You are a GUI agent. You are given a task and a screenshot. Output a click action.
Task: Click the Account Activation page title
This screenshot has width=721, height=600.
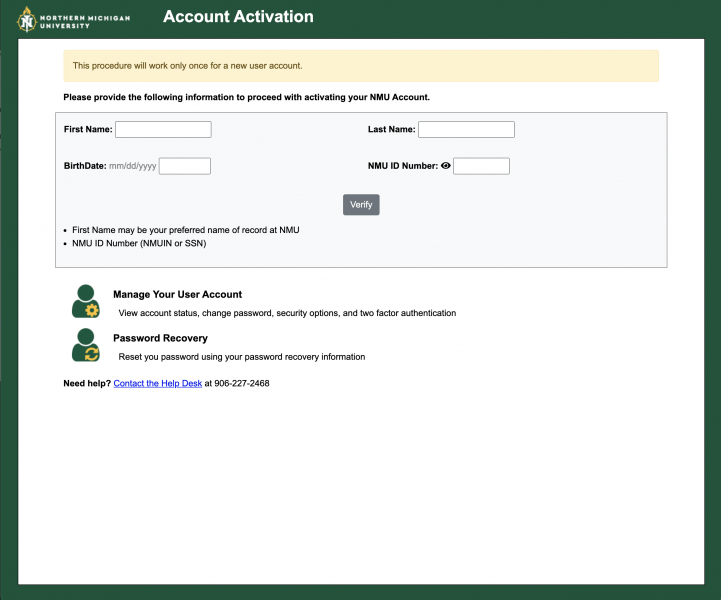point(238,17)
